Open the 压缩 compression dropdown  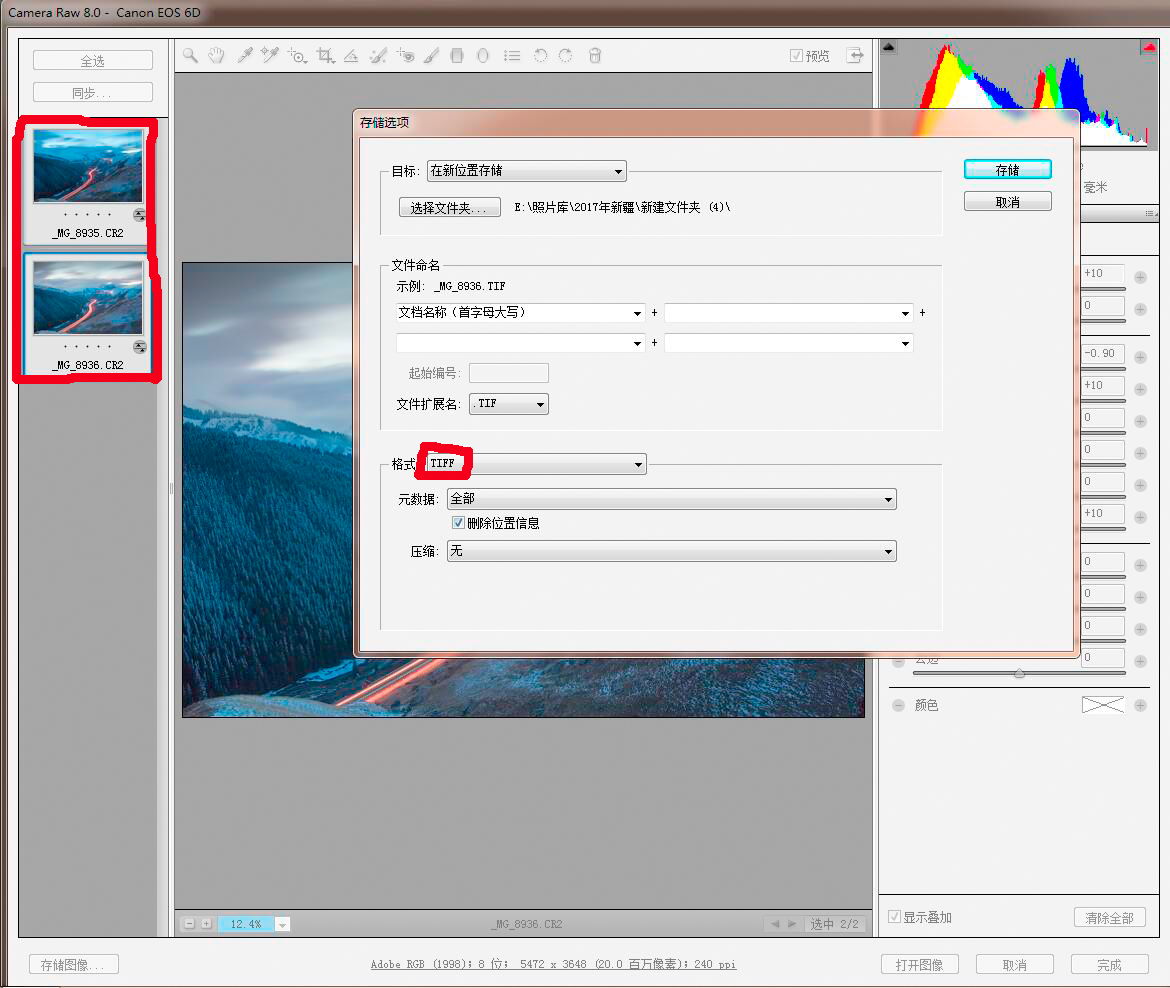(672, 551)
